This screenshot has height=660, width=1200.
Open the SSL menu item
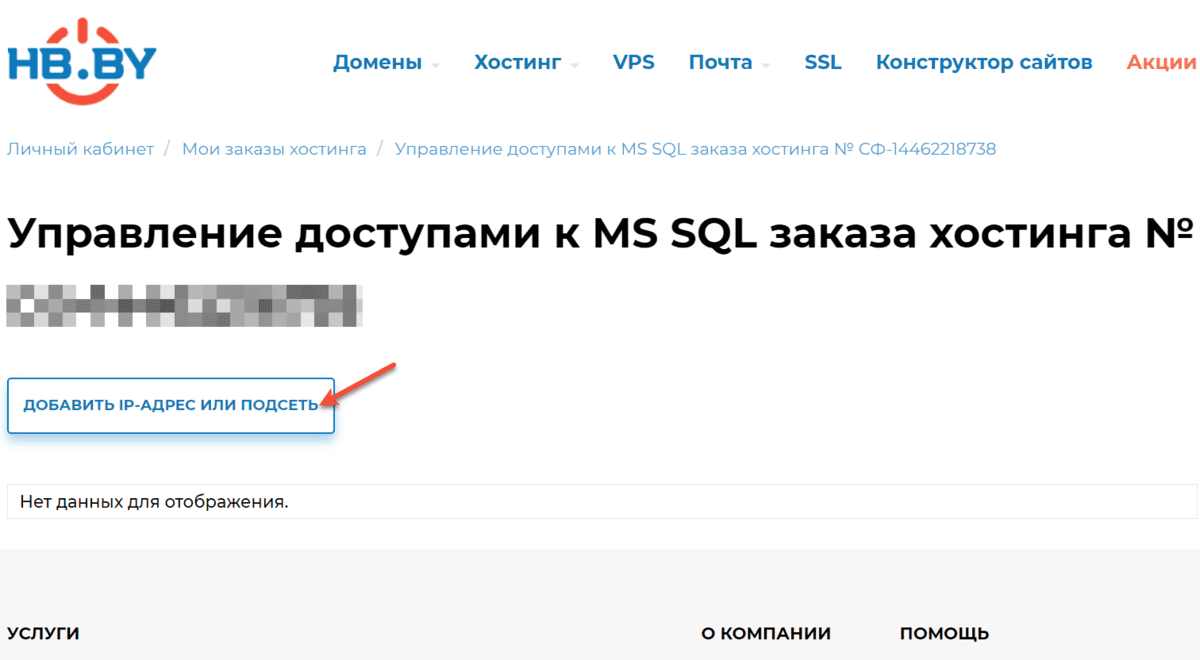point(822,62)
